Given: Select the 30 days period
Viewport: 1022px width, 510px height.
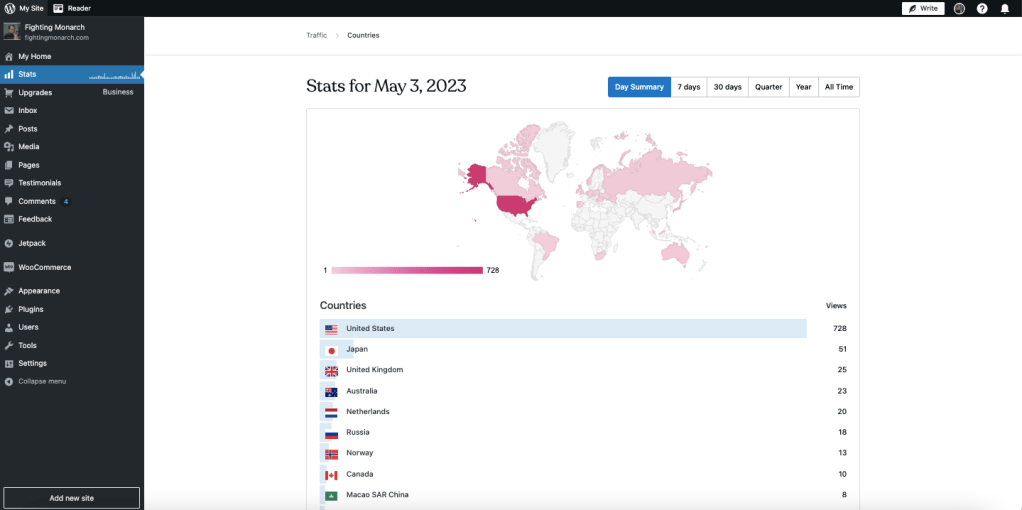Looking at the screenshot, I should coord(727,87).
